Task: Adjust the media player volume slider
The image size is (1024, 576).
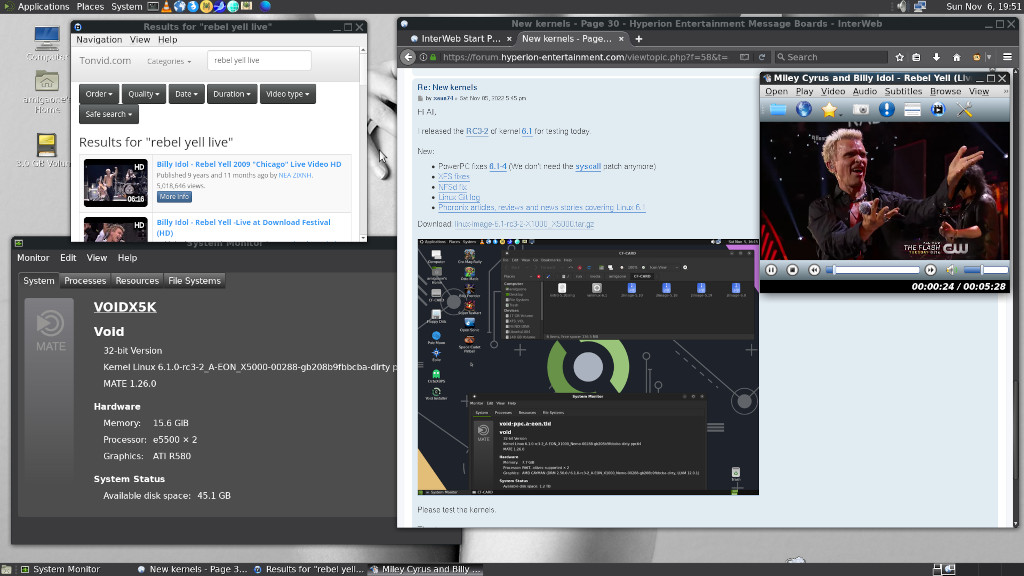Action: coord(986,270)
